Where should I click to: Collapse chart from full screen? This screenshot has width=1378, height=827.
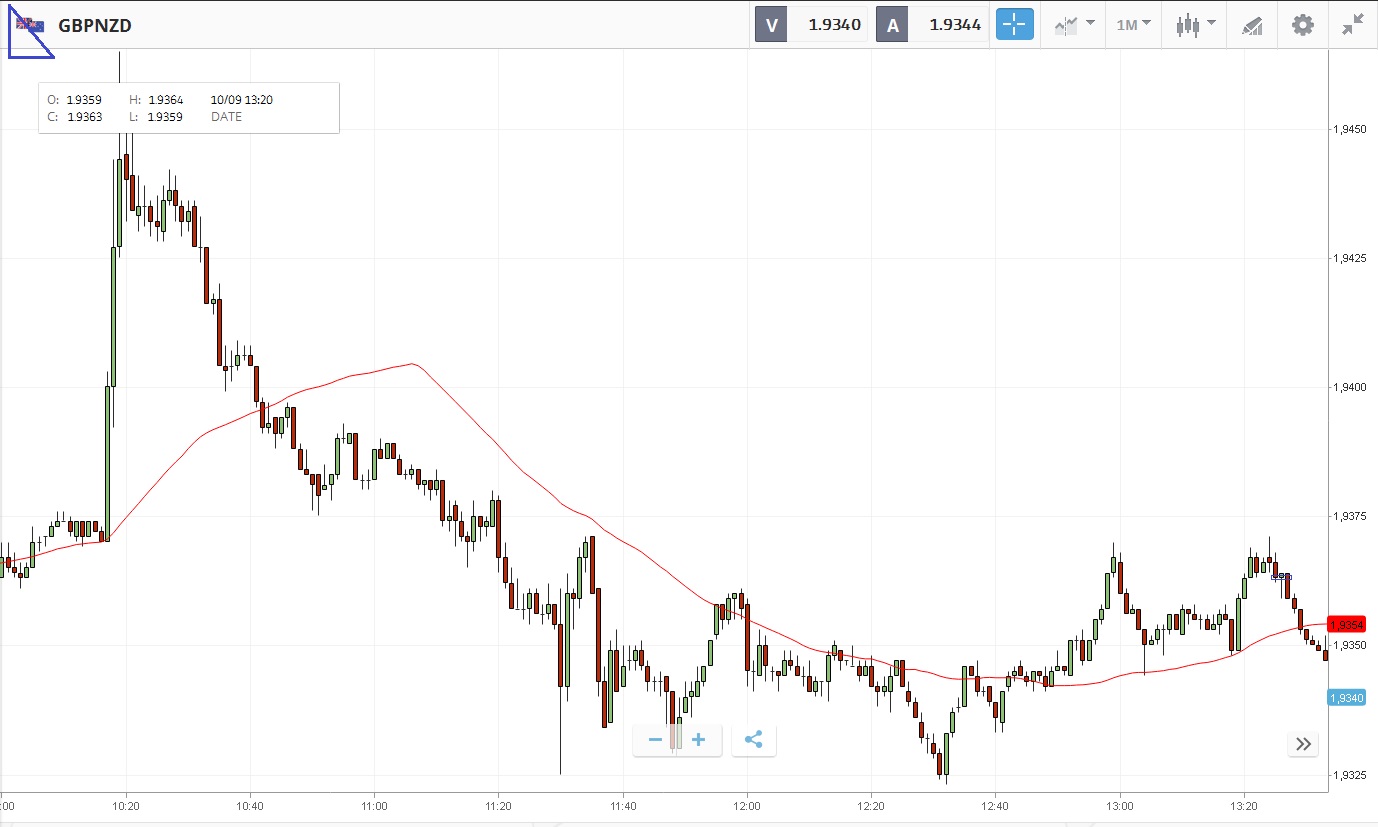coord(1353,25)
